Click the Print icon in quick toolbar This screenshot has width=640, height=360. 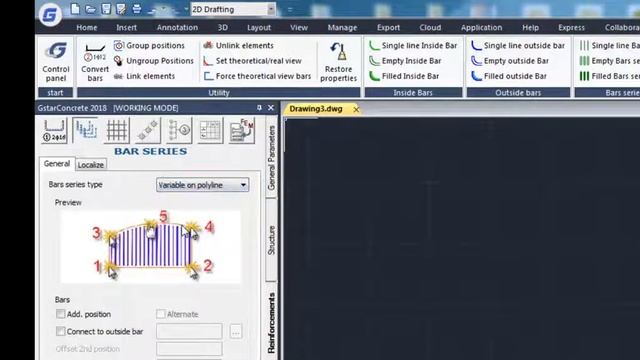click(136, 9)
